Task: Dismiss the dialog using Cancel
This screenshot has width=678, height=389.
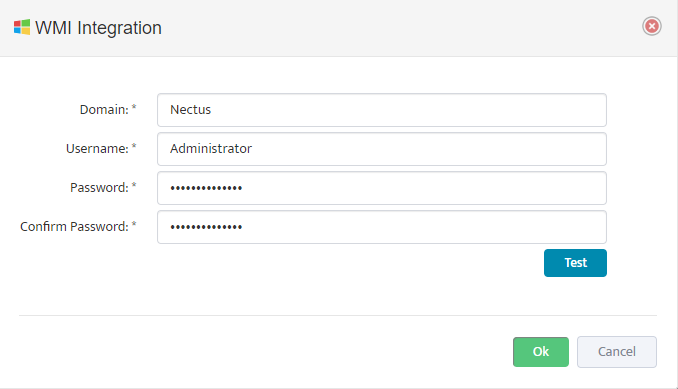Action: 617,352
